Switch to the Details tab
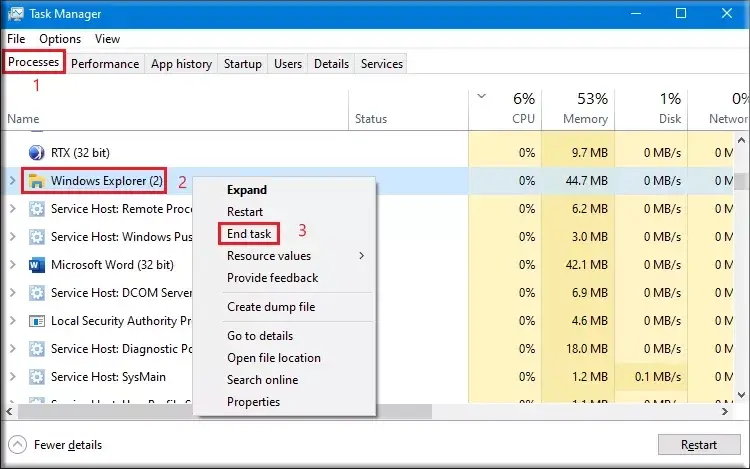The width and height of the screenshot is (750, 469). (x=331, y=64)
